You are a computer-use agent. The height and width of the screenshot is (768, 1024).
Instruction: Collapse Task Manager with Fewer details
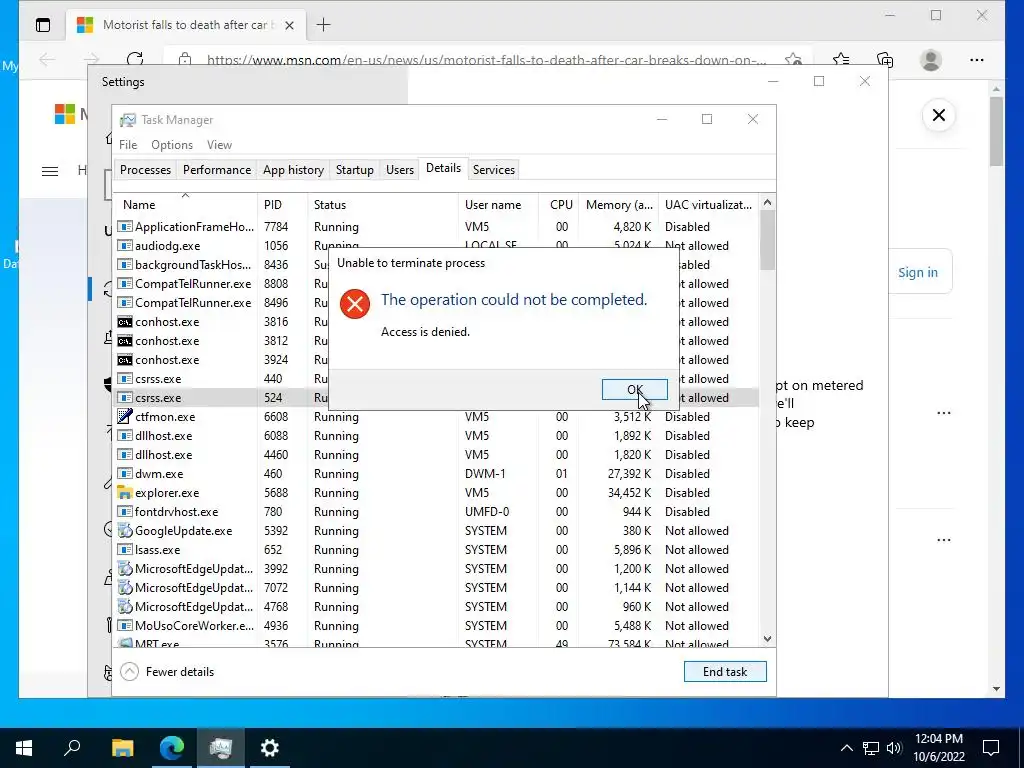(x=168, y=671)
